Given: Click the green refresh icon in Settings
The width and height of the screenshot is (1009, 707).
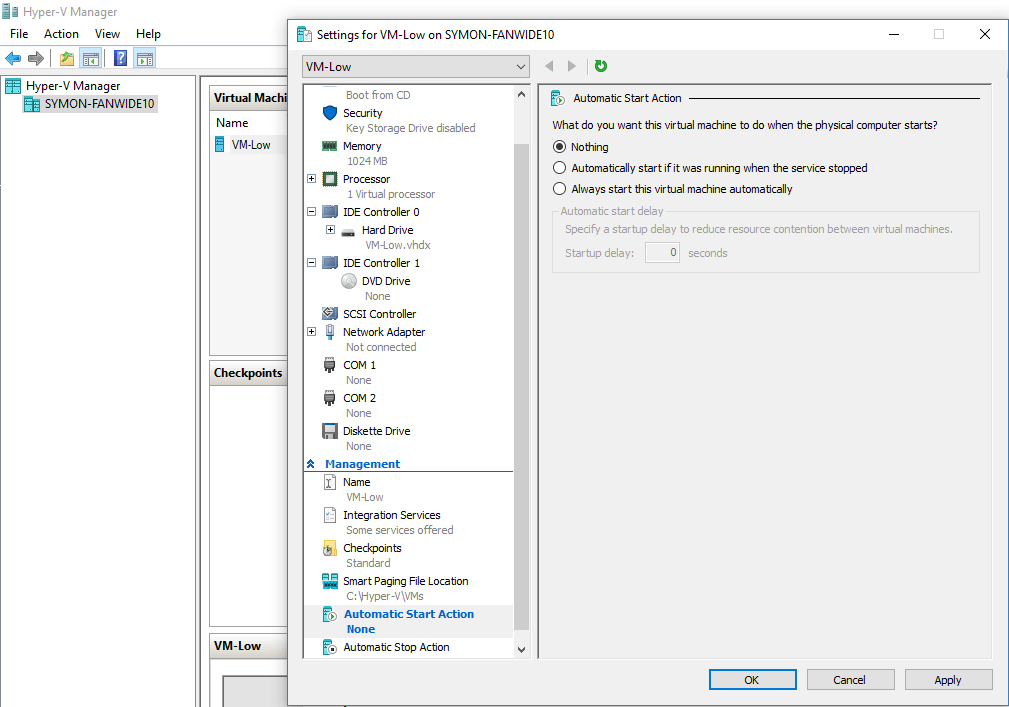Looking at the screenshot, I should tap(601, 66).
